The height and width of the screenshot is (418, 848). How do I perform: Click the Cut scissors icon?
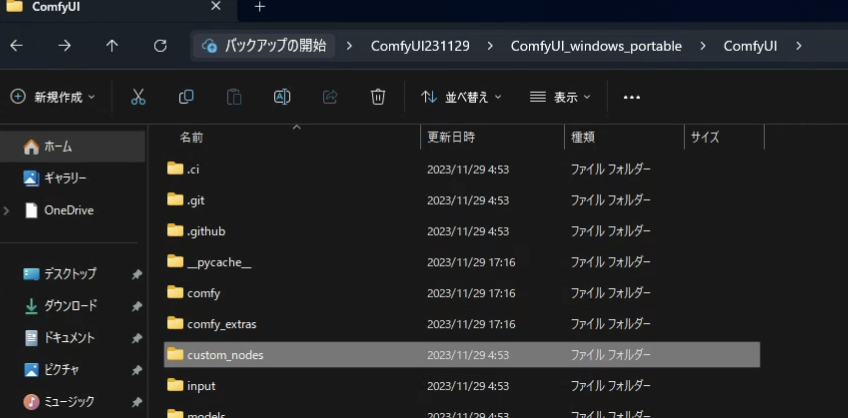click(138, 97)
